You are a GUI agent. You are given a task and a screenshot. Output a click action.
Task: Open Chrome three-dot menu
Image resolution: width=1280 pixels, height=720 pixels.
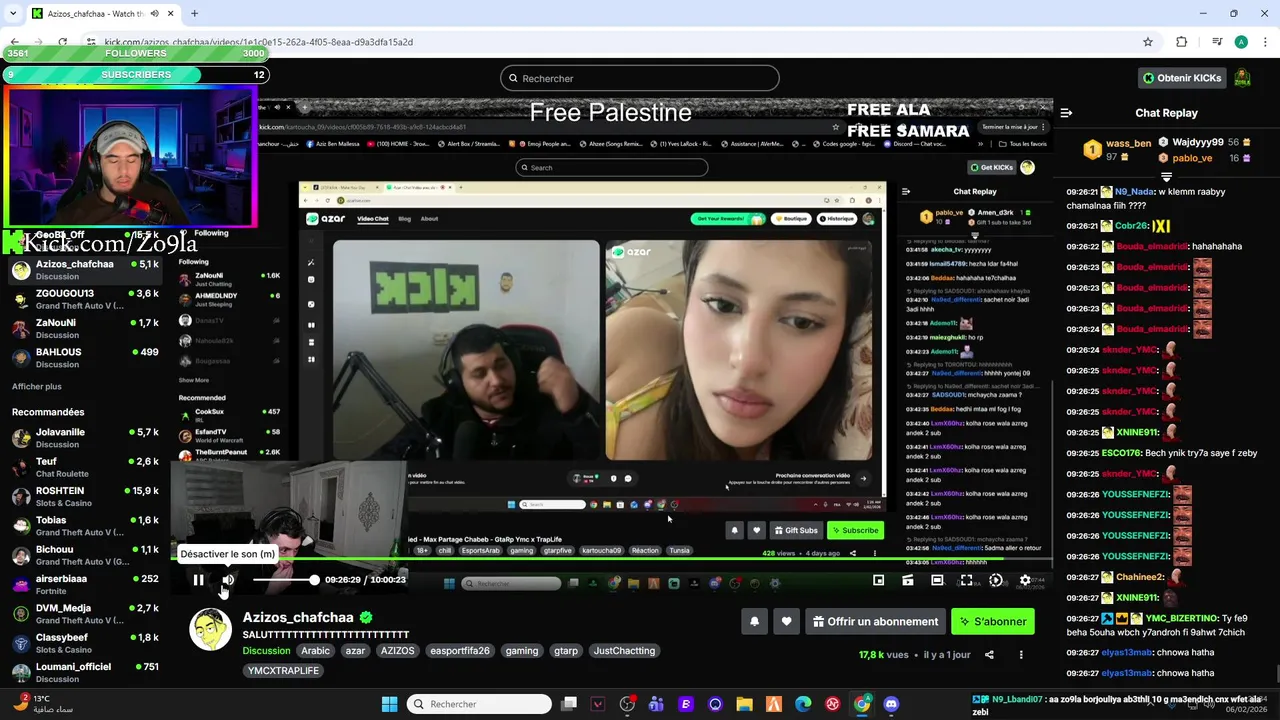pos(1264,42)
